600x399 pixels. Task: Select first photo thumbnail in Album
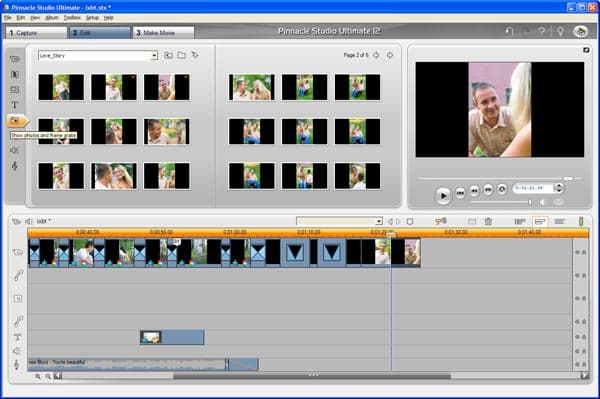[61, 87]
